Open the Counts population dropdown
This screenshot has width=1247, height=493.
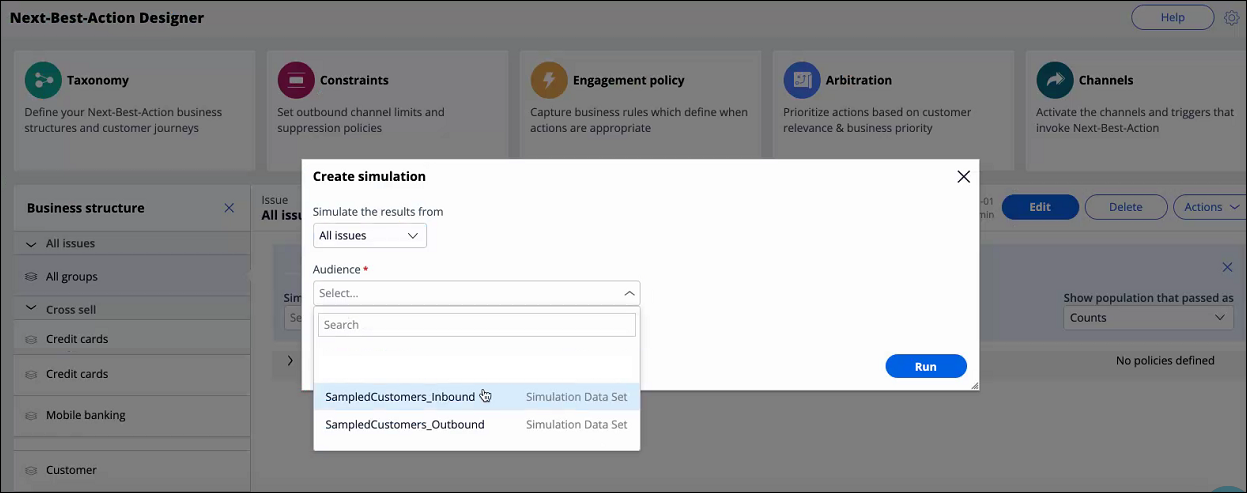click(1147, 318)
